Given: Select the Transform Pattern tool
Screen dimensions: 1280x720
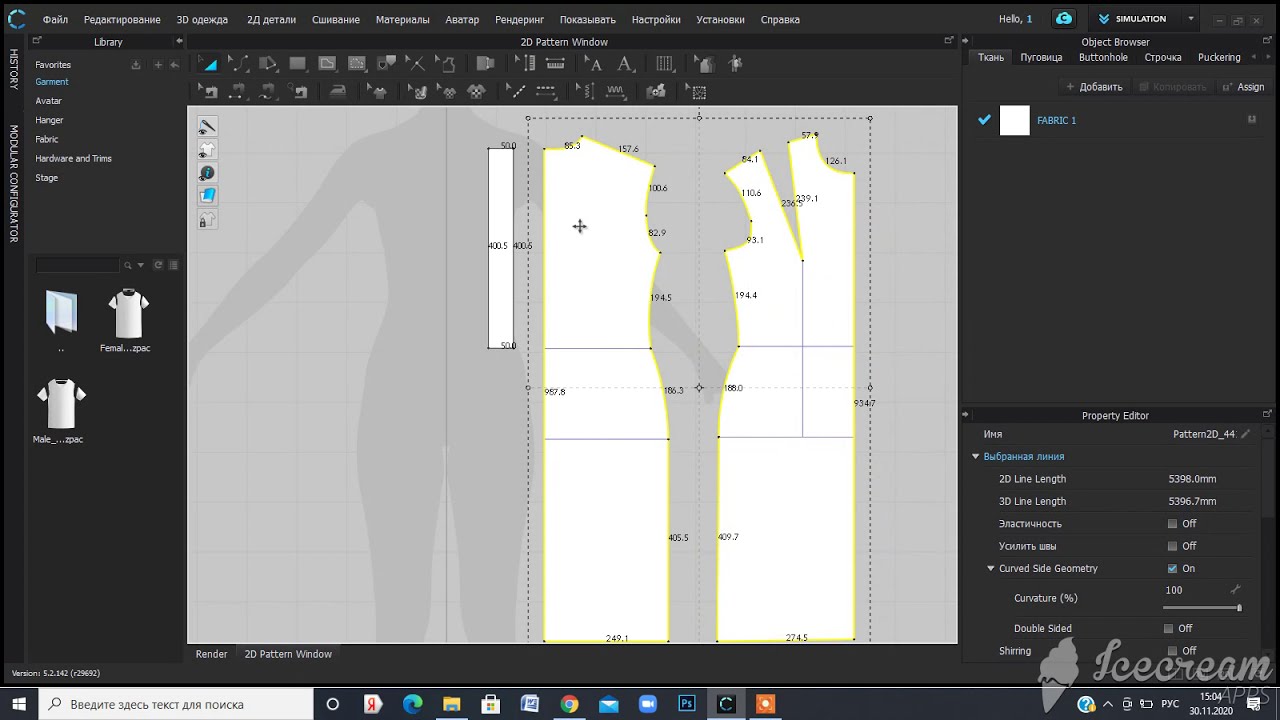Looking at the screenshot, I should tap(209, 63).
